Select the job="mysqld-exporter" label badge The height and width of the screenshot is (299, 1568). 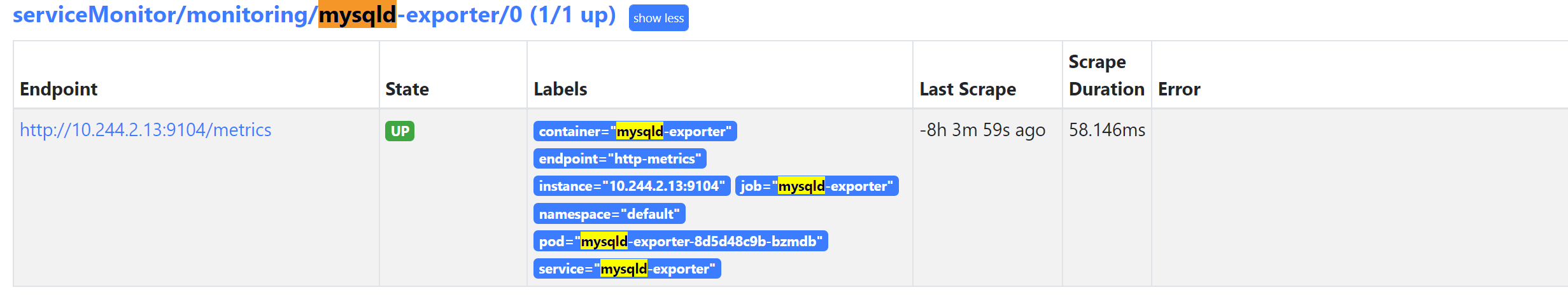(816, 186)
